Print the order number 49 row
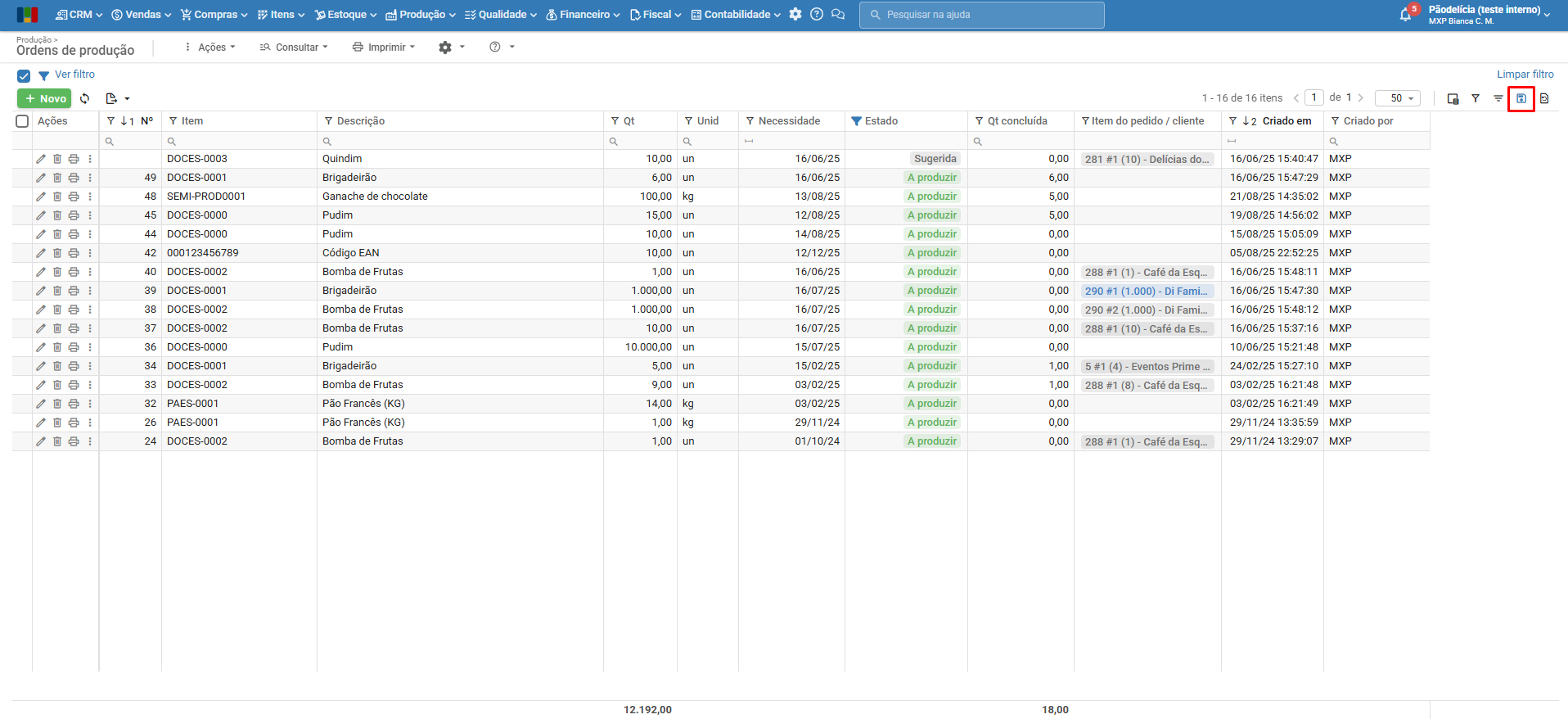Screen dimensions: 1568x719 (74, 178)
